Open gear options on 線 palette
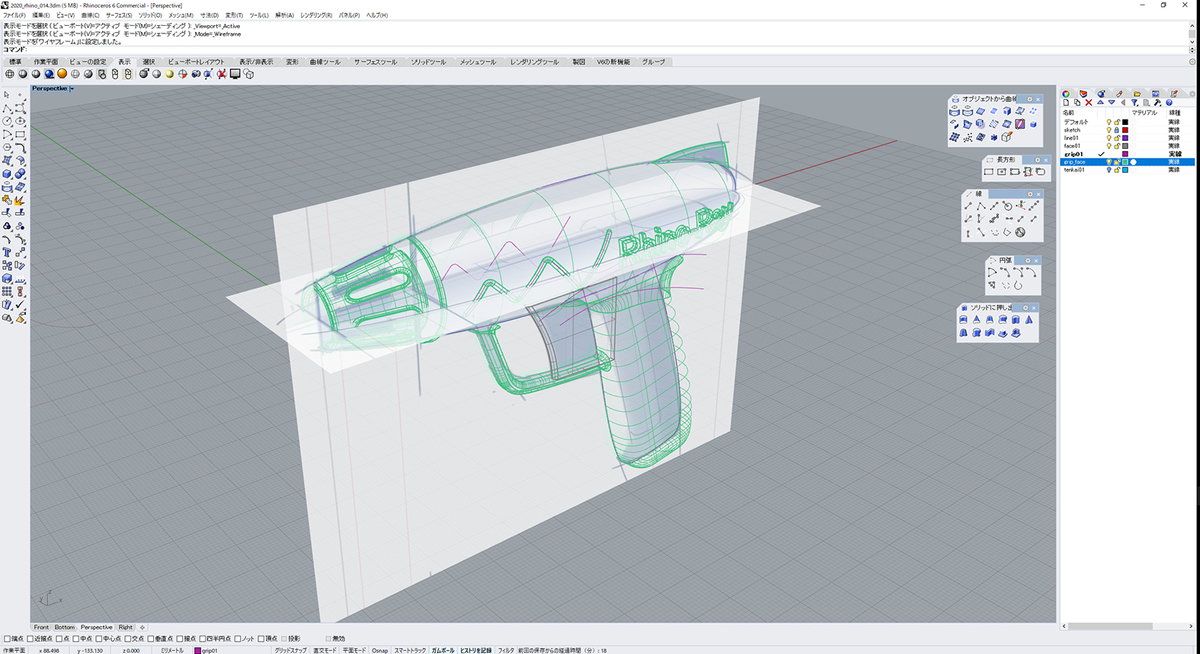Viewport: 1200px width, 654px height. pos(1030,194)
